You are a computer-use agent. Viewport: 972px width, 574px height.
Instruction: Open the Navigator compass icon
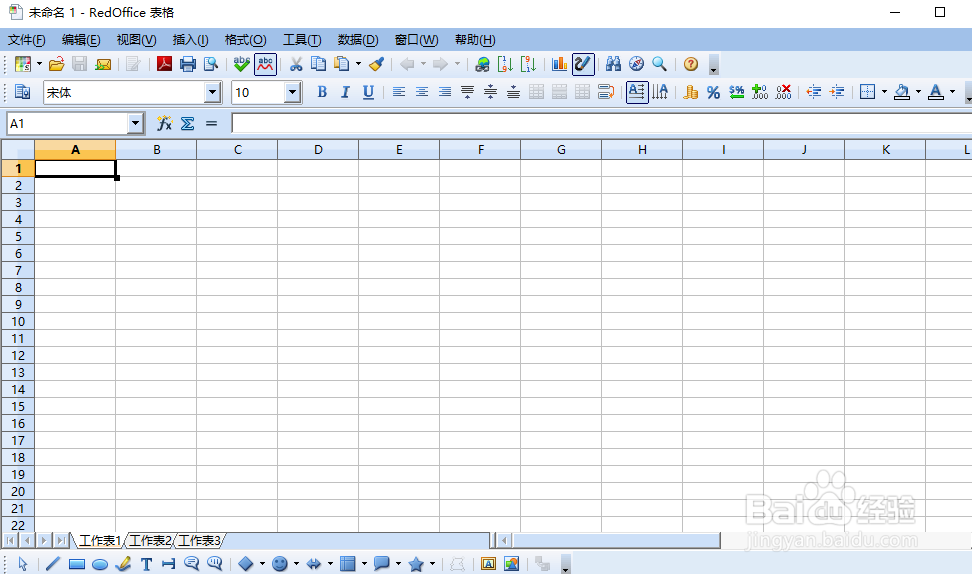[636, 64]
